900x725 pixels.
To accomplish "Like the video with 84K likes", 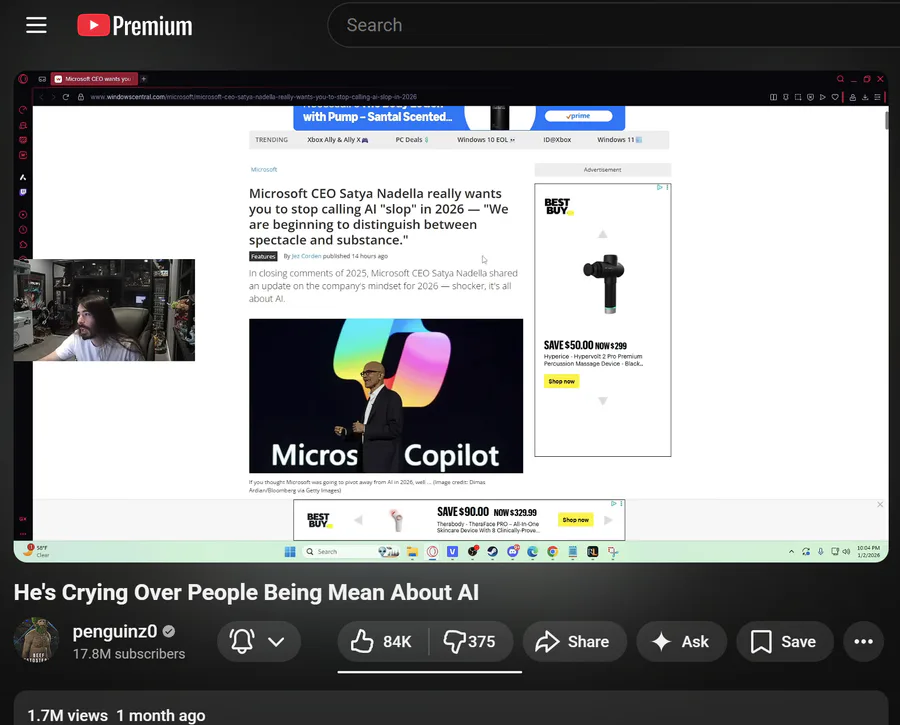I will 382,642.
